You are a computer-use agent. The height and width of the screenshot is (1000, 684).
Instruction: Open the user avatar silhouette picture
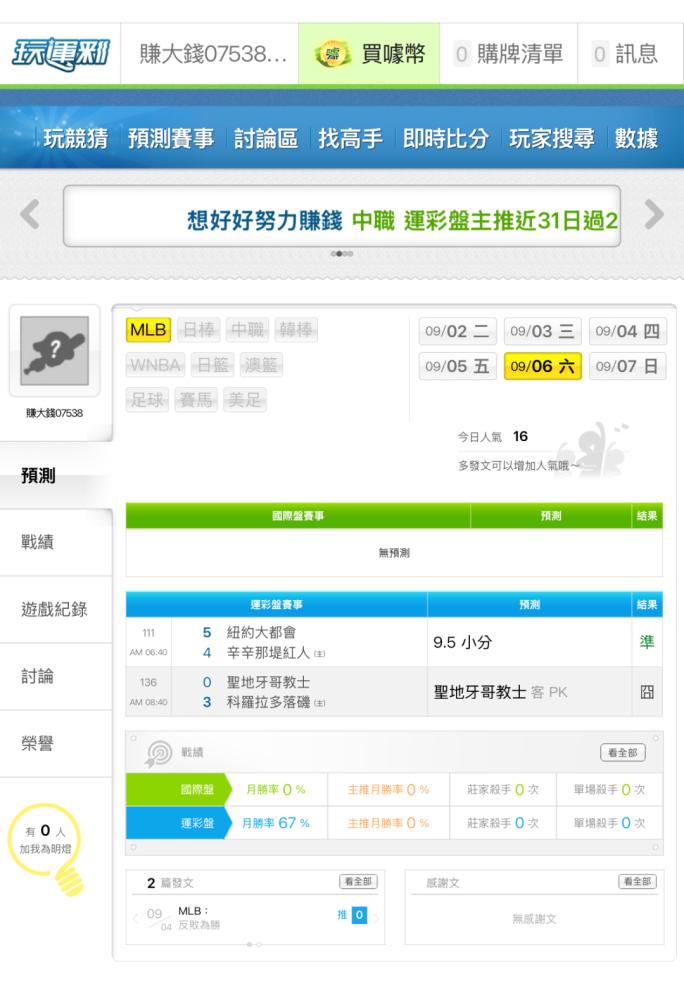click(54, 351)
